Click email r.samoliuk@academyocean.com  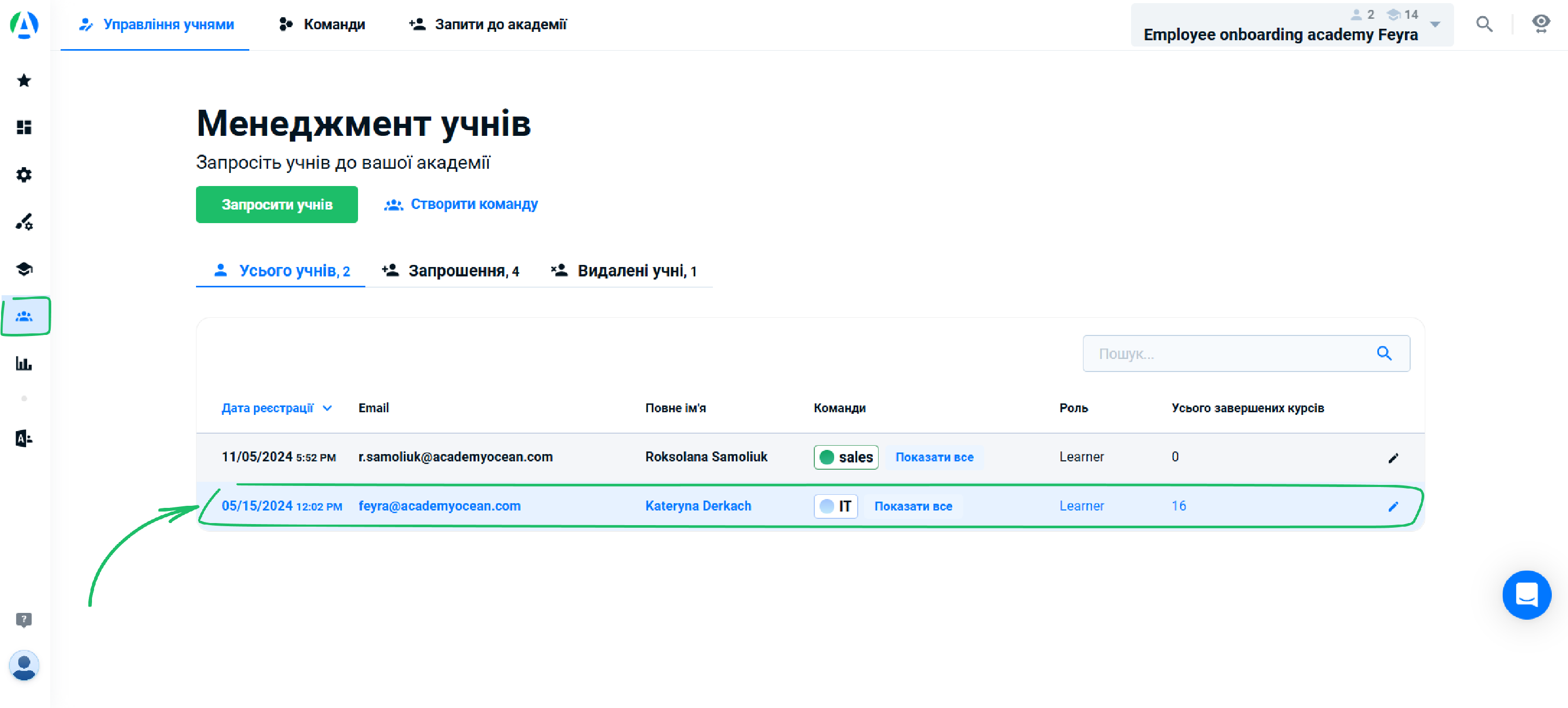point(455,457)
